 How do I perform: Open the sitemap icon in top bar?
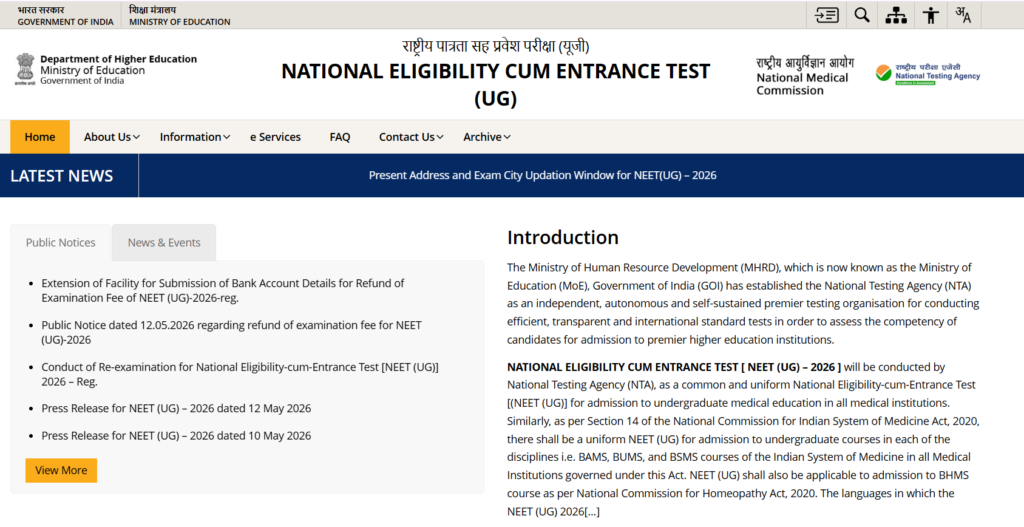tap(896, 14)
